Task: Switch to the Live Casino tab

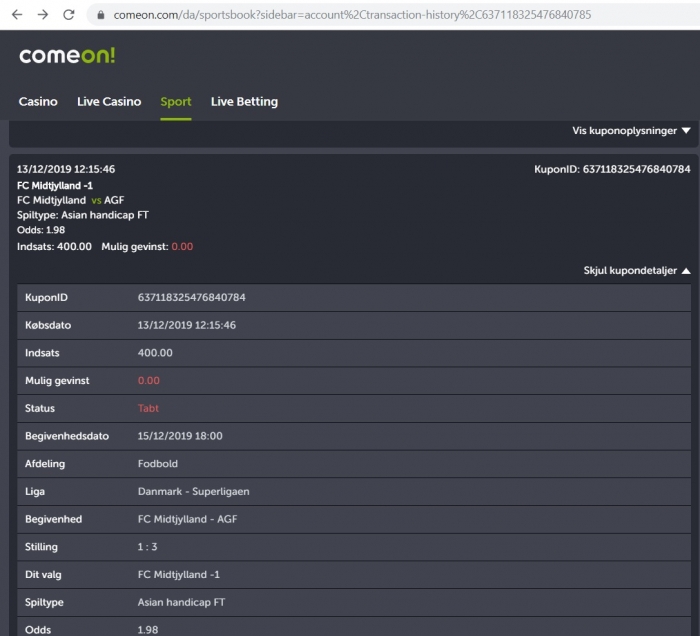Action: click(109, 102)
